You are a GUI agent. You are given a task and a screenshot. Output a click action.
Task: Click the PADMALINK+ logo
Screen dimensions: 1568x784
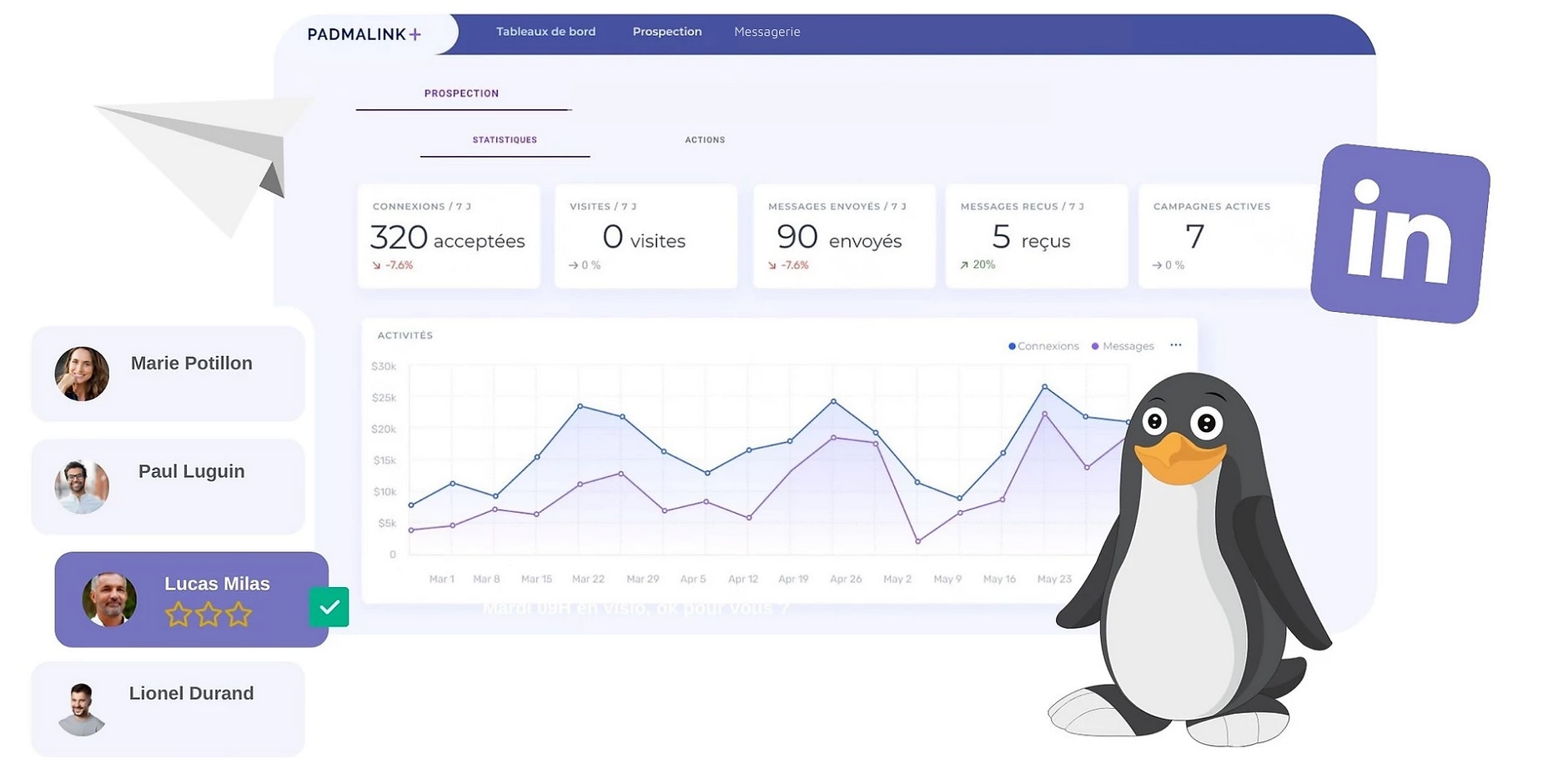coord(364,34)
